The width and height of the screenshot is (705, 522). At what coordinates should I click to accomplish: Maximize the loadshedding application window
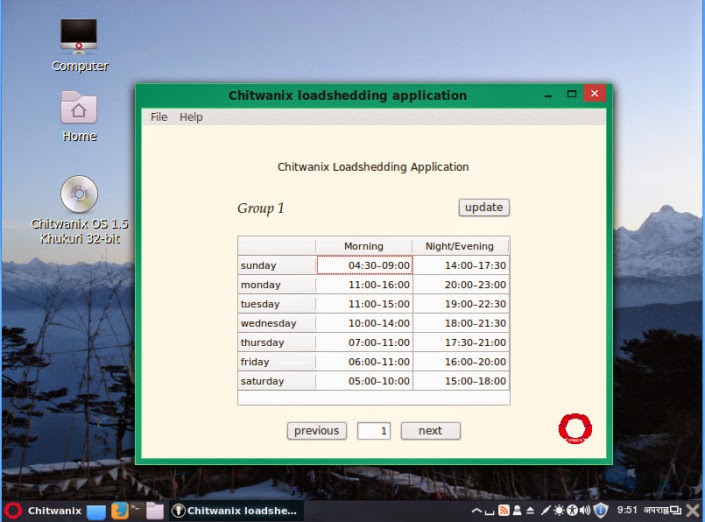coord(571,94)
